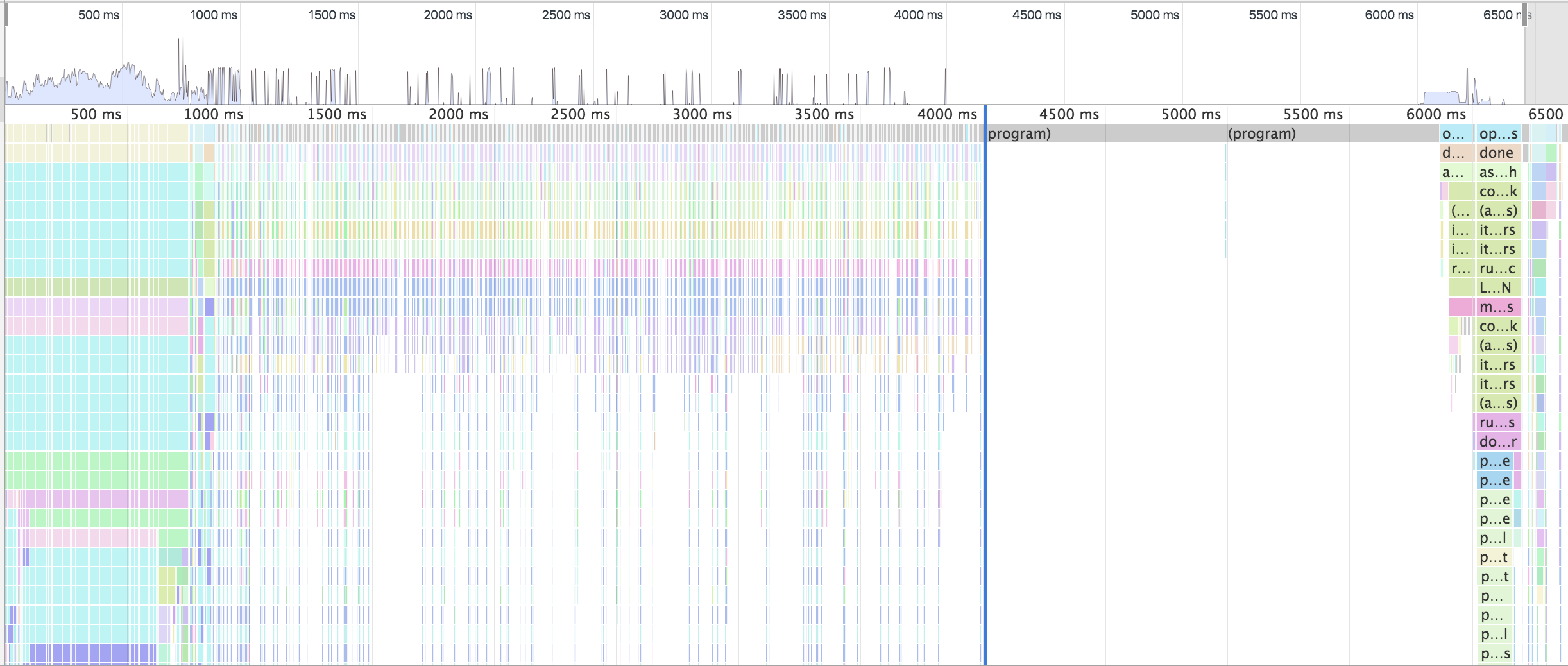Select the blue p…e frame
Screen dimensions: 1568x666
1495,461
